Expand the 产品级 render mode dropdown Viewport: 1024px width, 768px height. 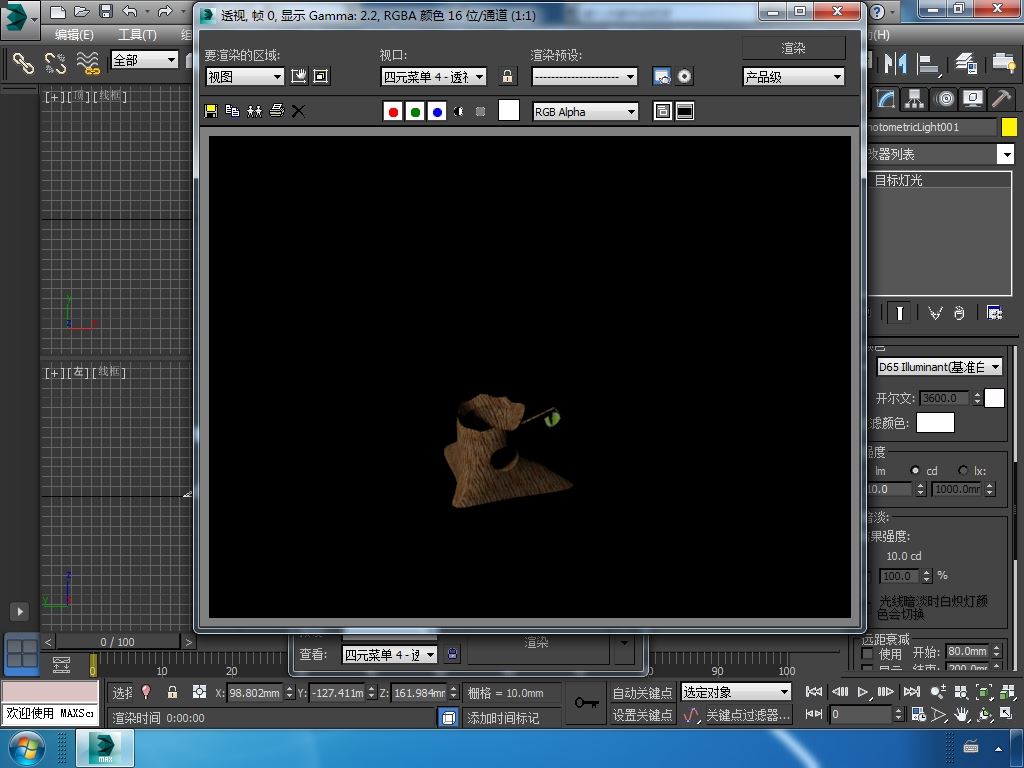point(793,77)
